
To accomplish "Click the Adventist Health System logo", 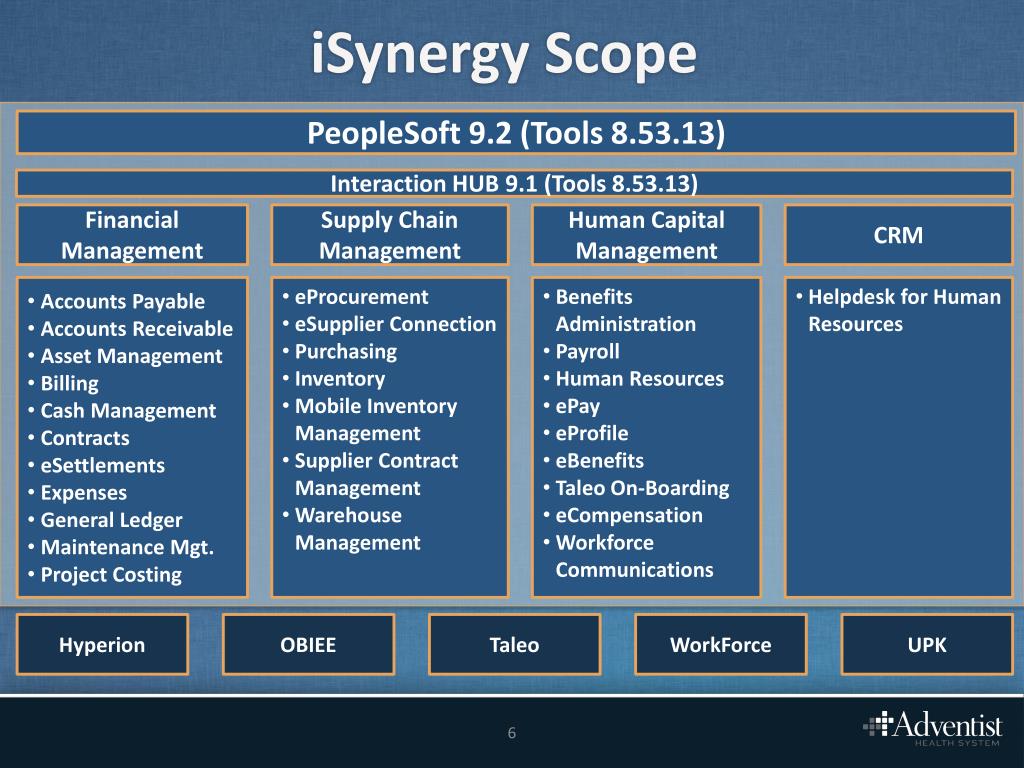I will (x=933, y=728).
